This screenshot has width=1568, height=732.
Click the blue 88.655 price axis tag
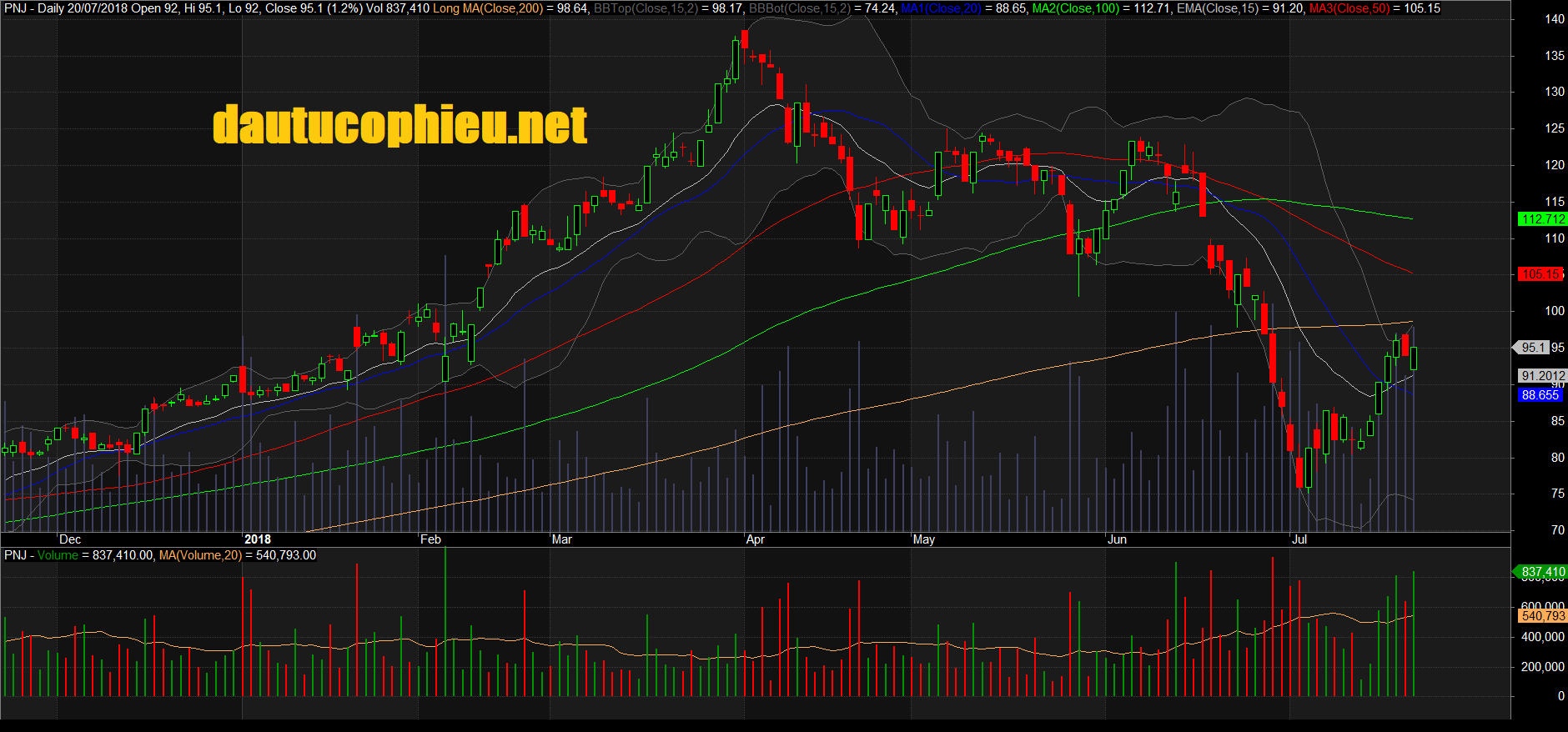tap(1540, 395)
